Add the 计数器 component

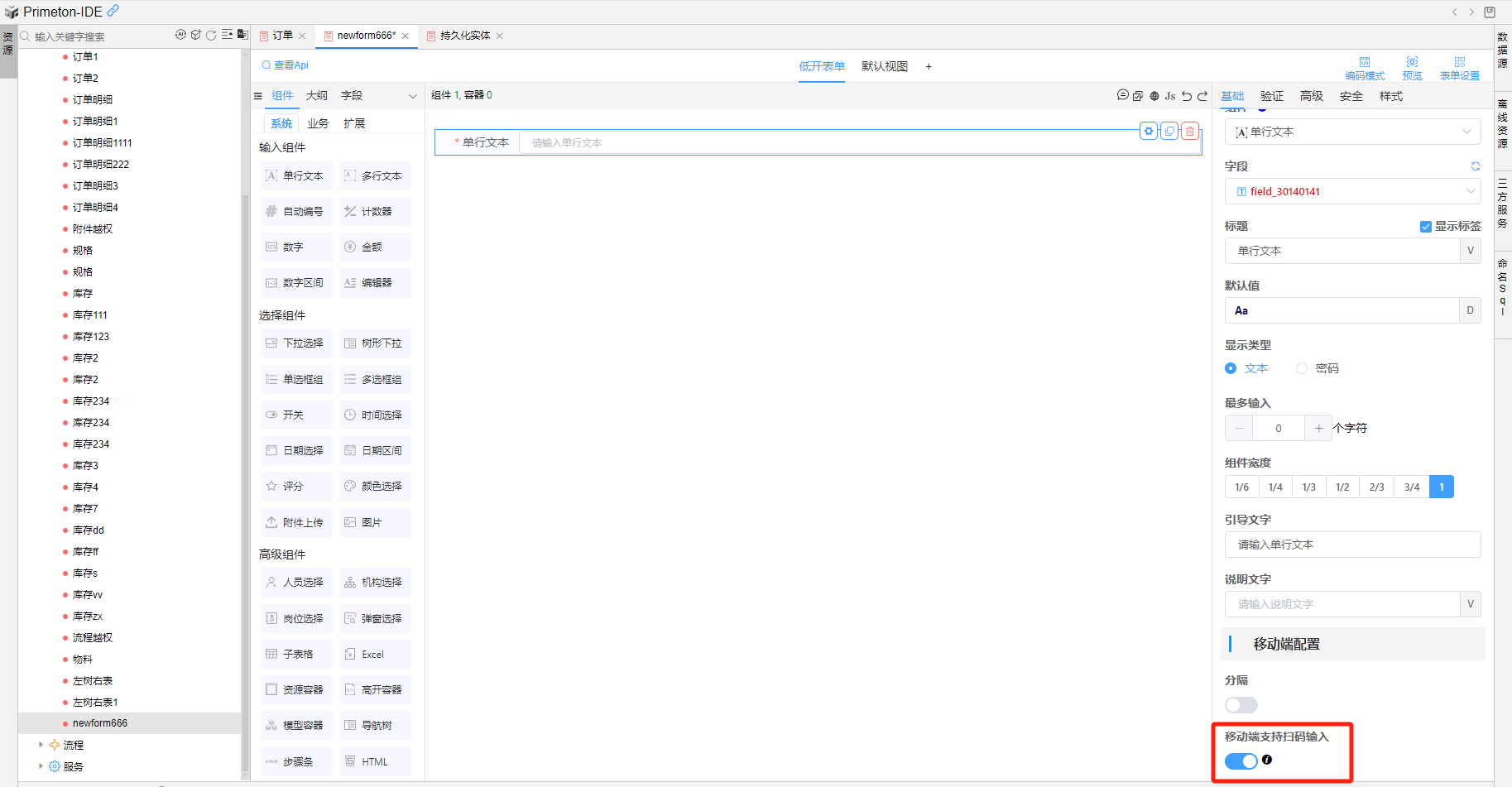click(x=375, y=212)
